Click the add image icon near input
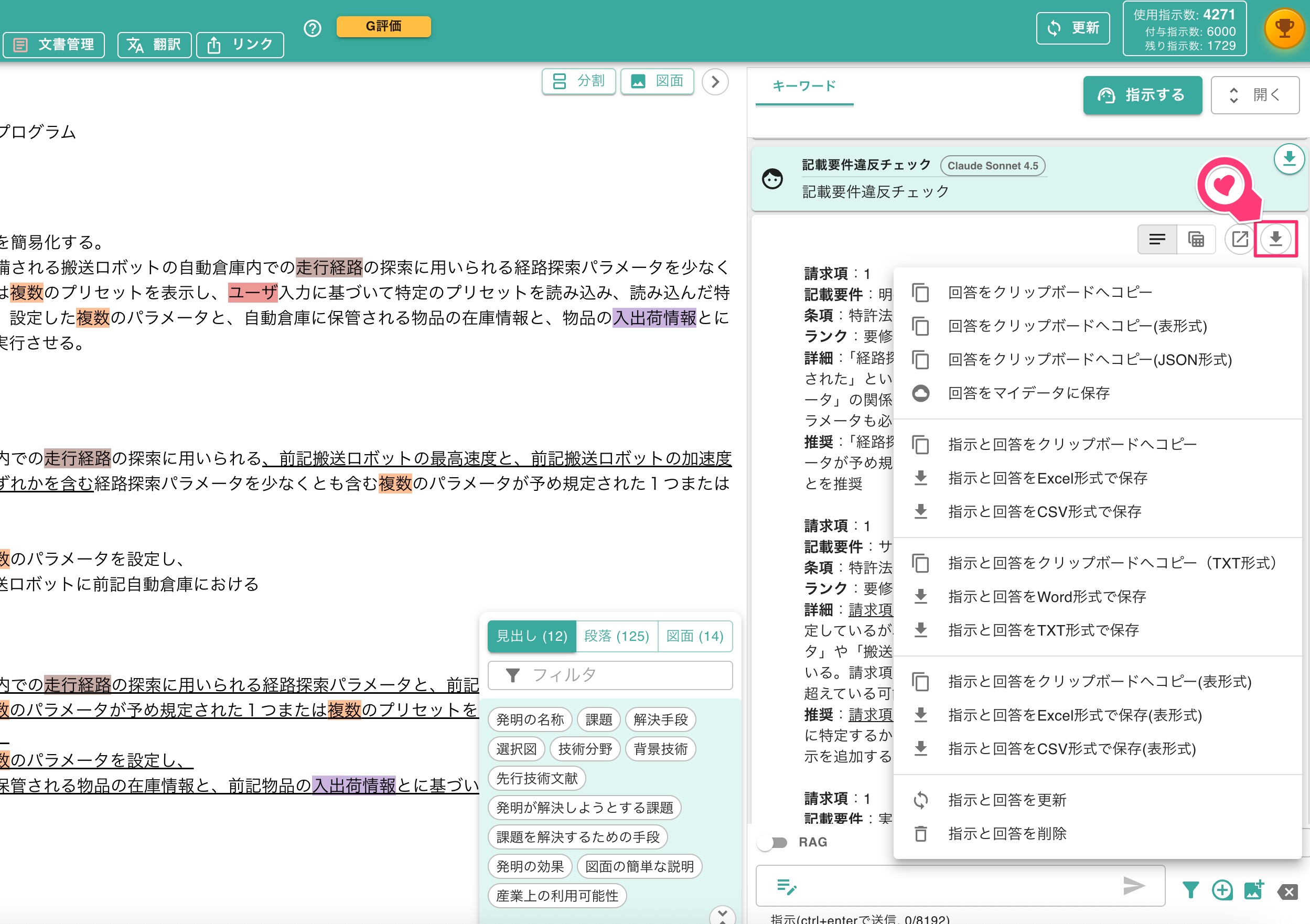The height and width of the screenshot is (924, 1310). (1254, 890)
